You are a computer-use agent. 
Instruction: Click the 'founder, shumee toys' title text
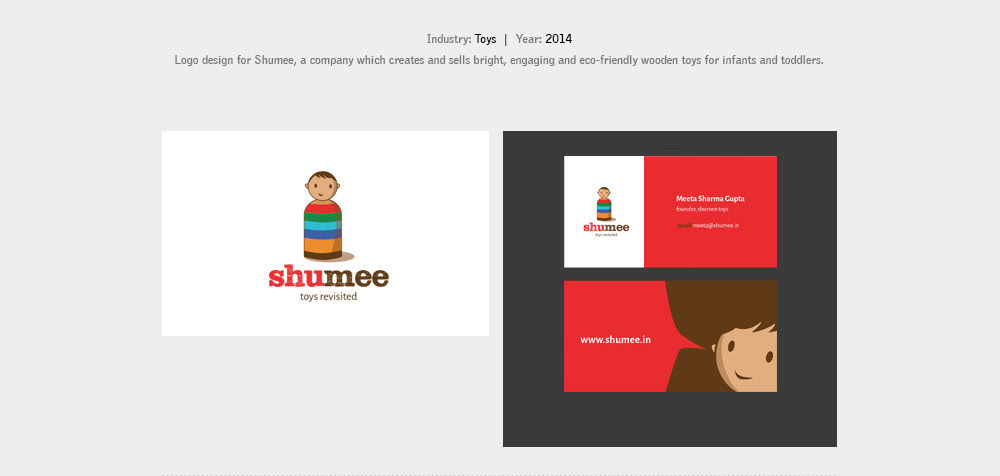coord(702,209)
